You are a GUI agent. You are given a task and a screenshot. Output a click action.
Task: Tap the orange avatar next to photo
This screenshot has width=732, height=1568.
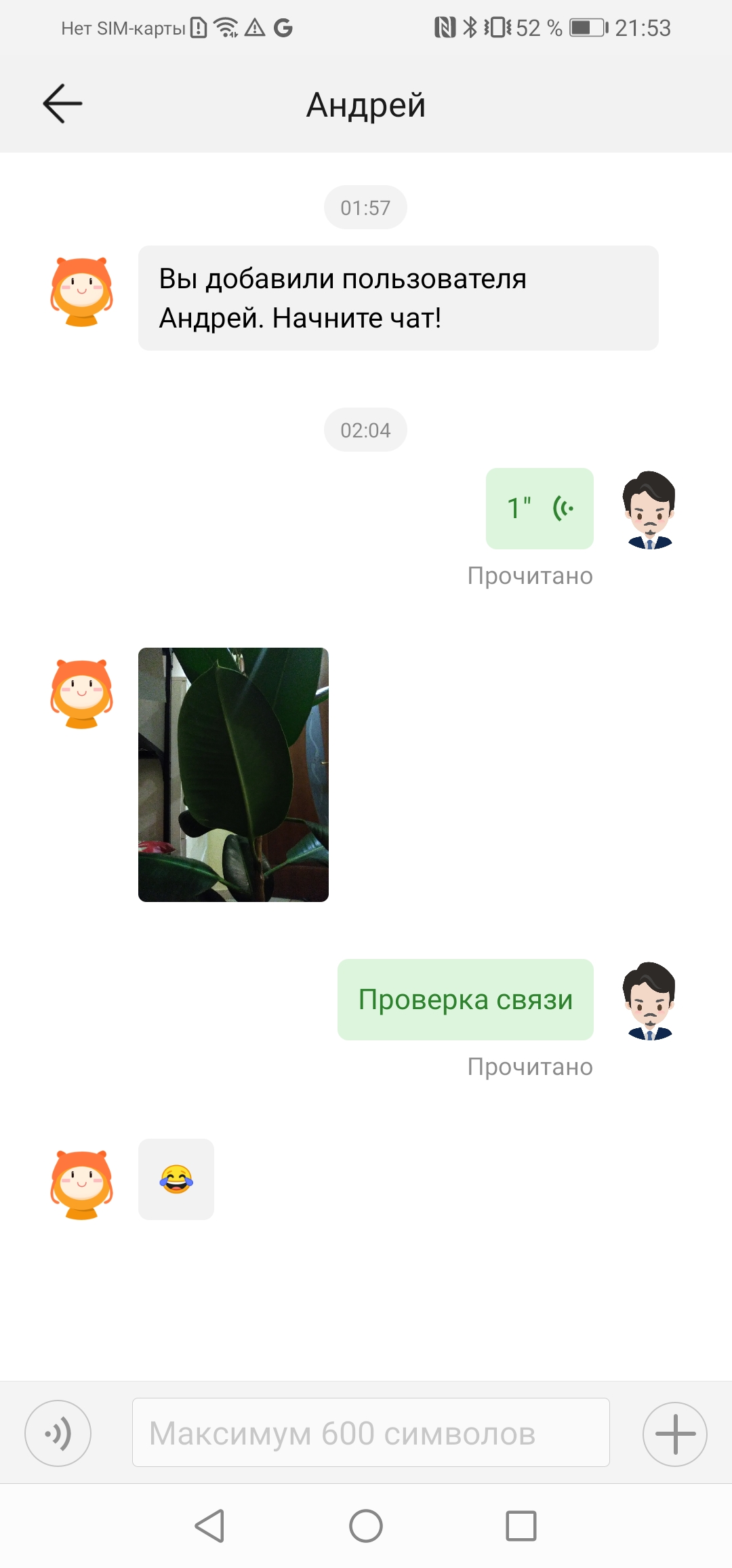(82, 694)
